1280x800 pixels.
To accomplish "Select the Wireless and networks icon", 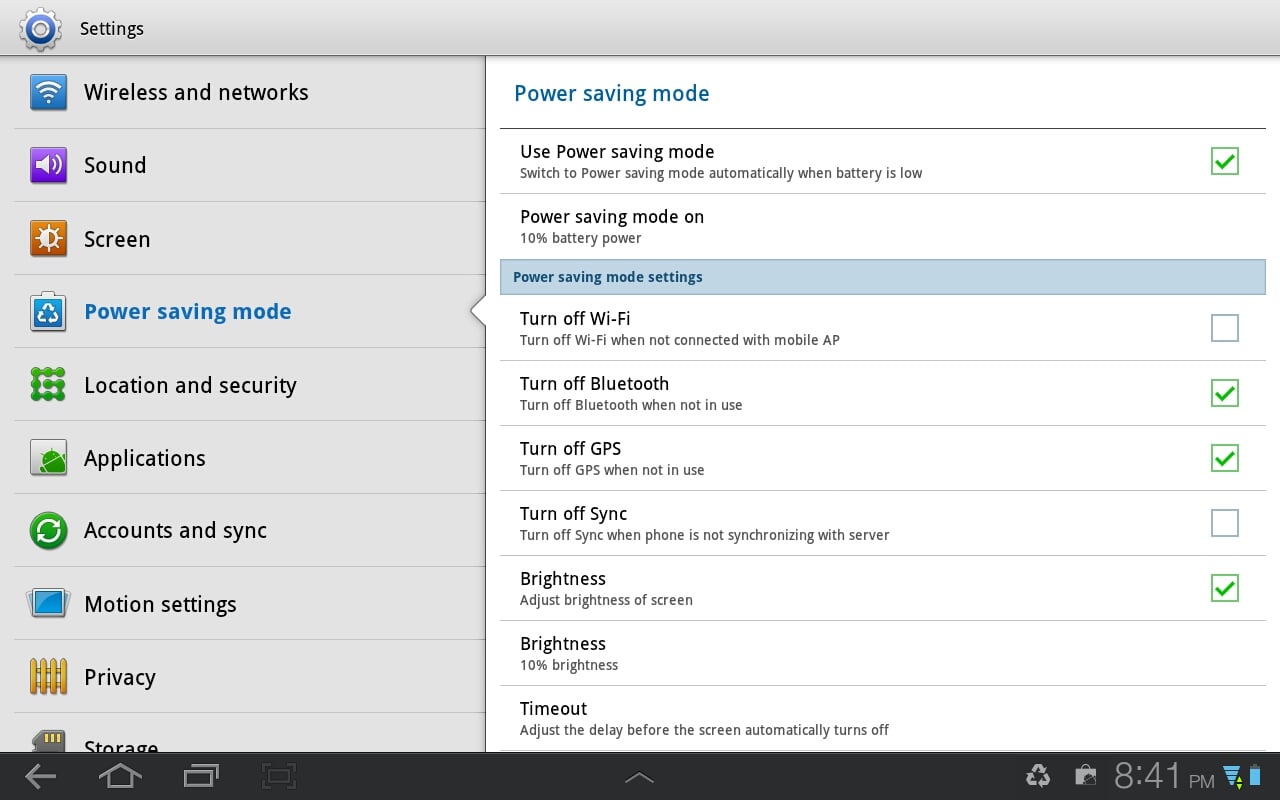I will click(x=47, y=92).
